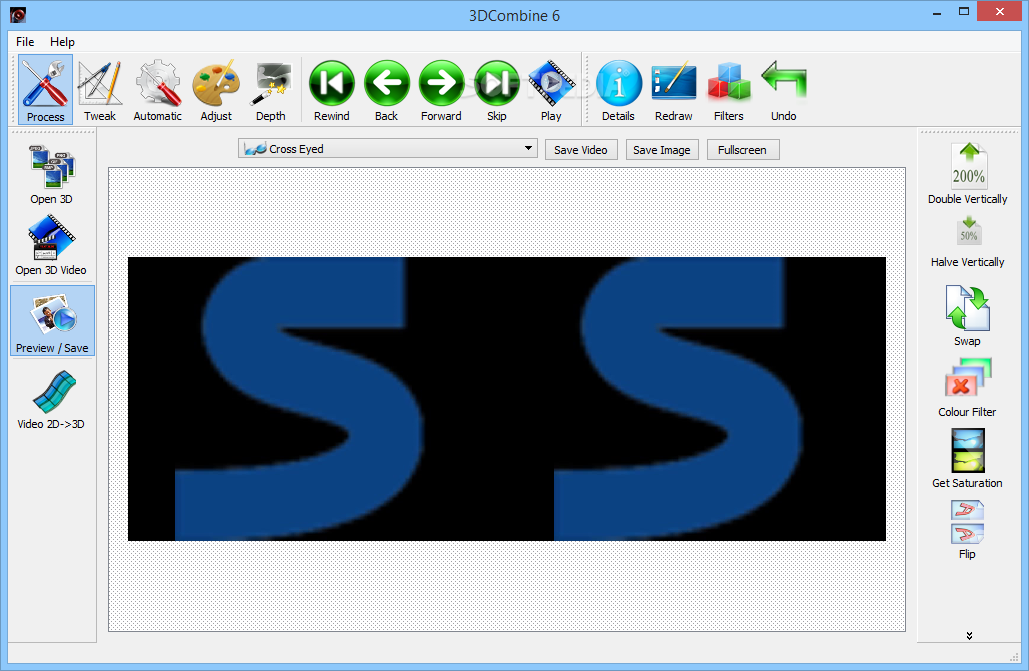Launch Video 2D->3D conversion

coord(51,399)
